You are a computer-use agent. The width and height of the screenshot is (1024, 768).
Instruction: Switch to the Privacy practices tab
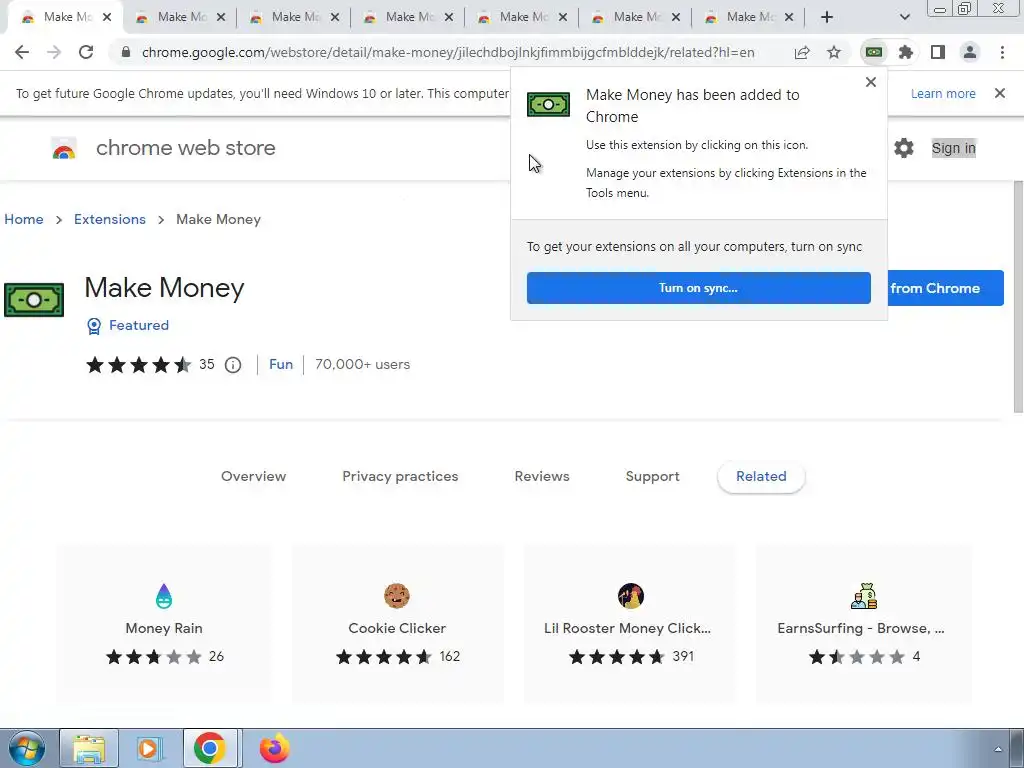(400, 477)
